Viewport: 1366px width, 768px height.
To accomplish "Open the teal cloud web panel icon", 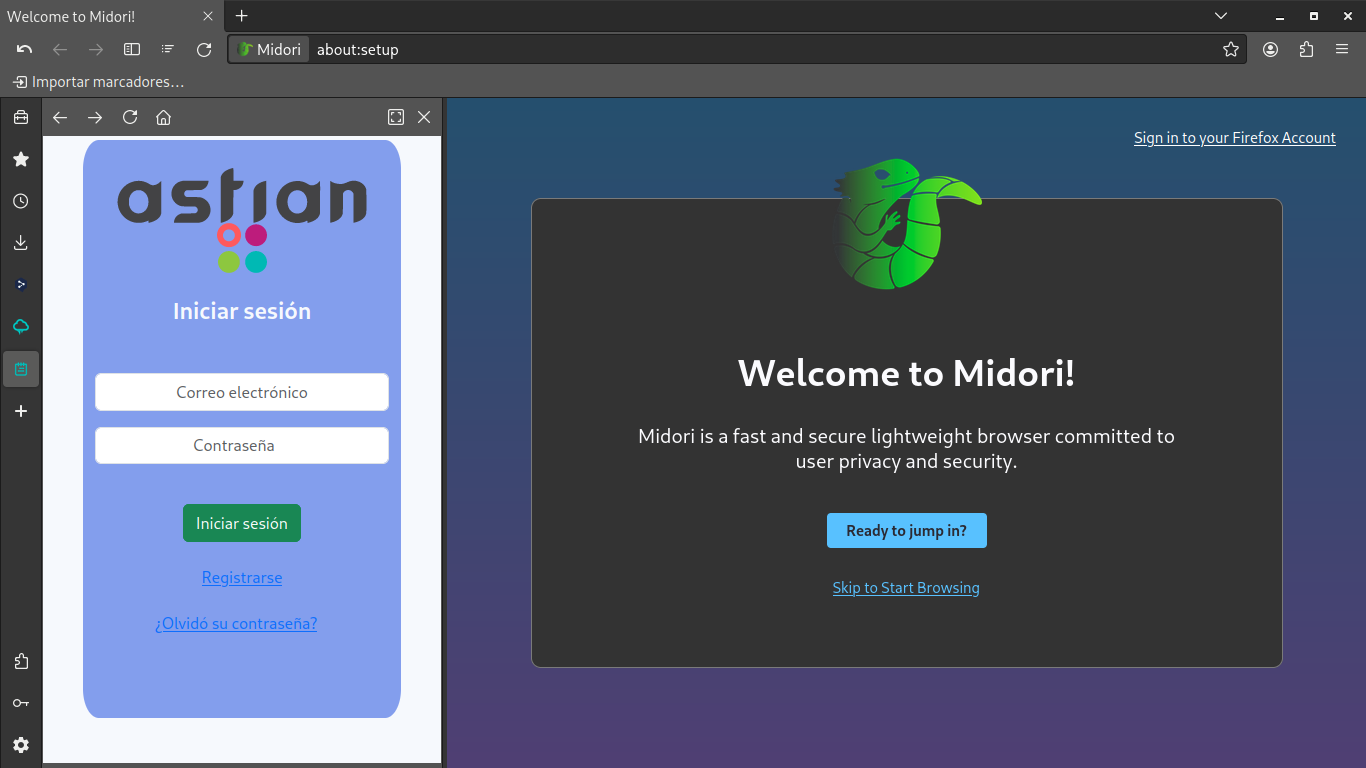I will [x=21, y=327].
